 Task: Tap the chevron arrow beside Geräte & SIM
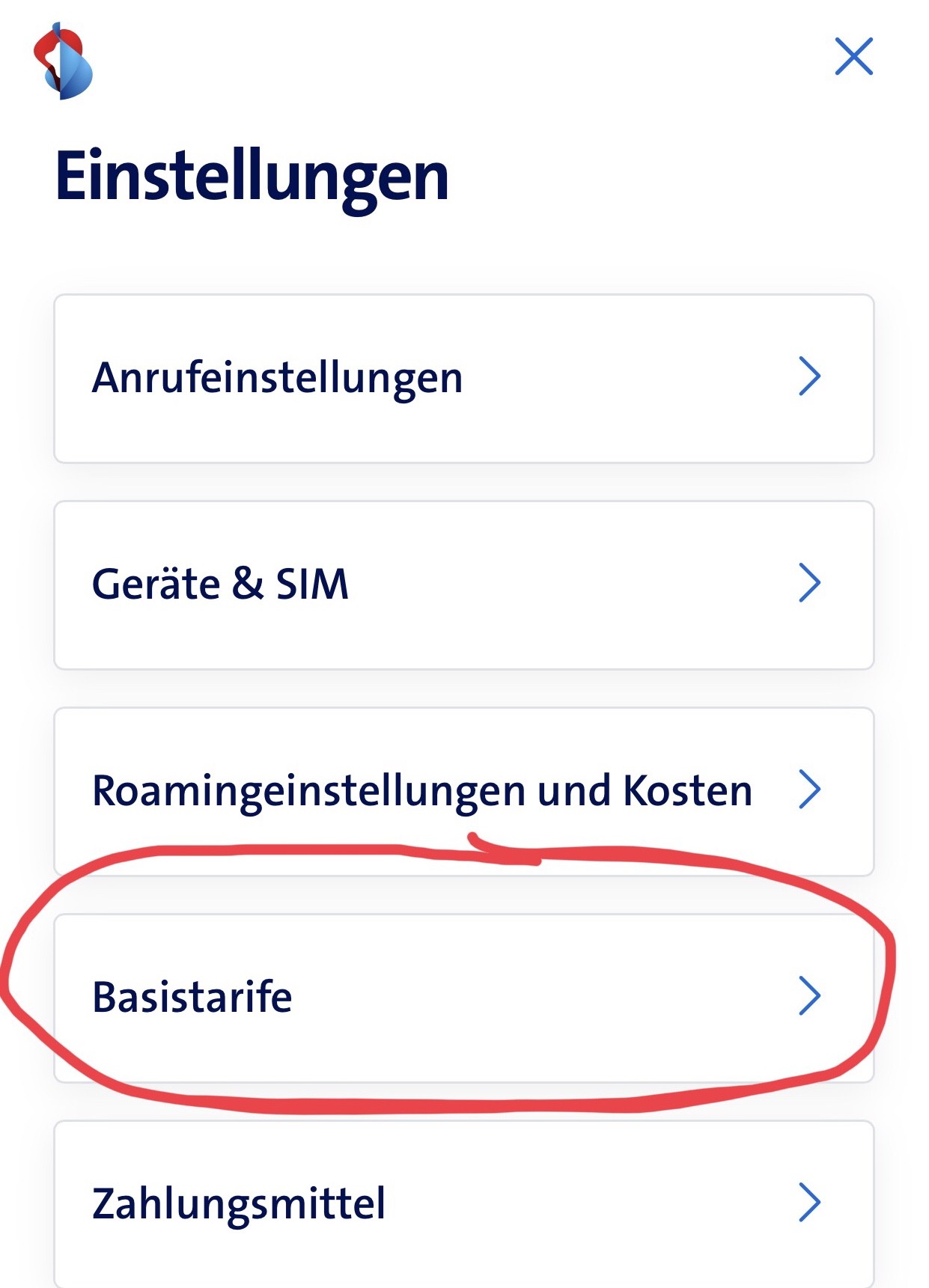tap(809, 583)
